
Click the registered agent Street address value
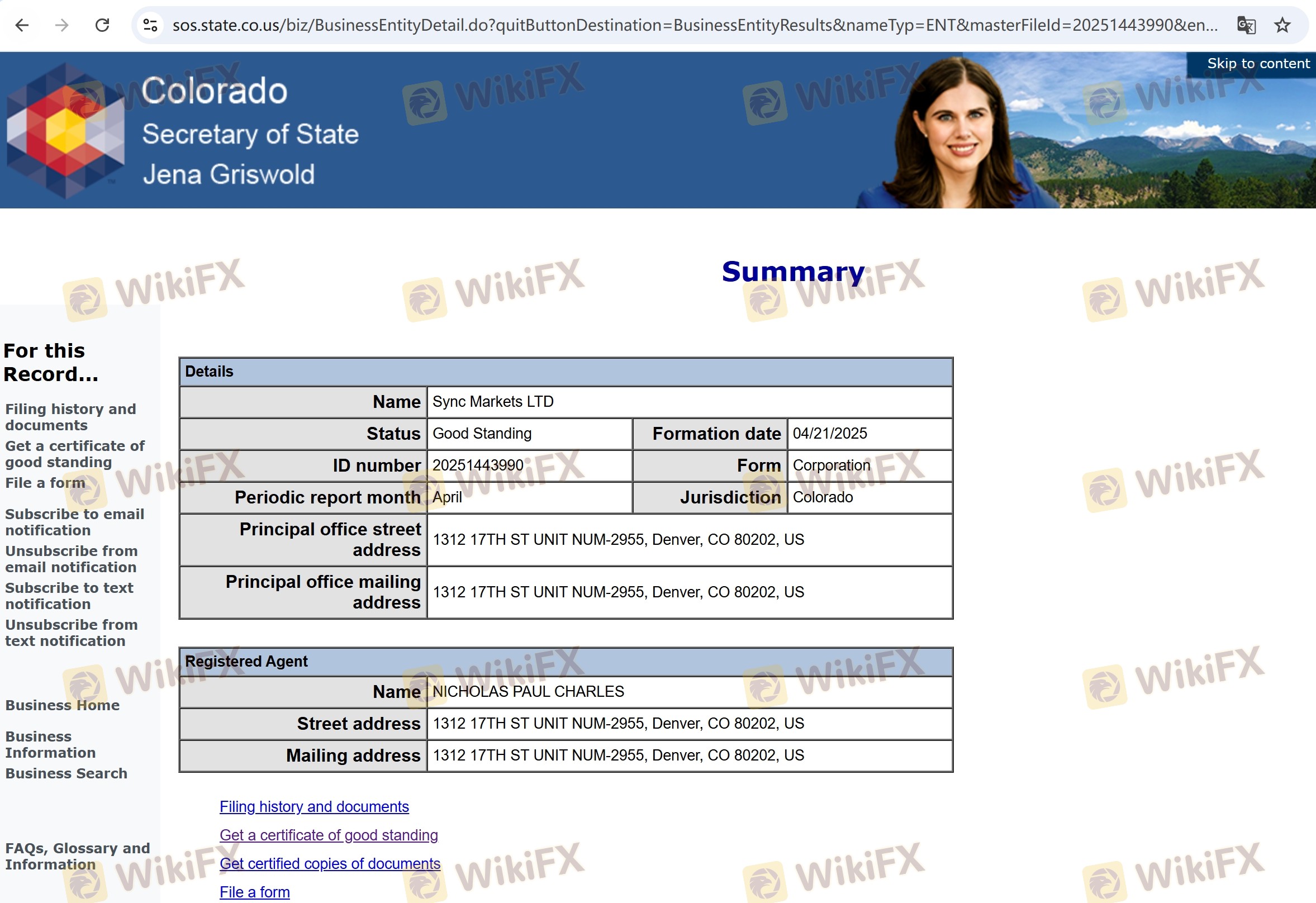[x=619, y=723]
